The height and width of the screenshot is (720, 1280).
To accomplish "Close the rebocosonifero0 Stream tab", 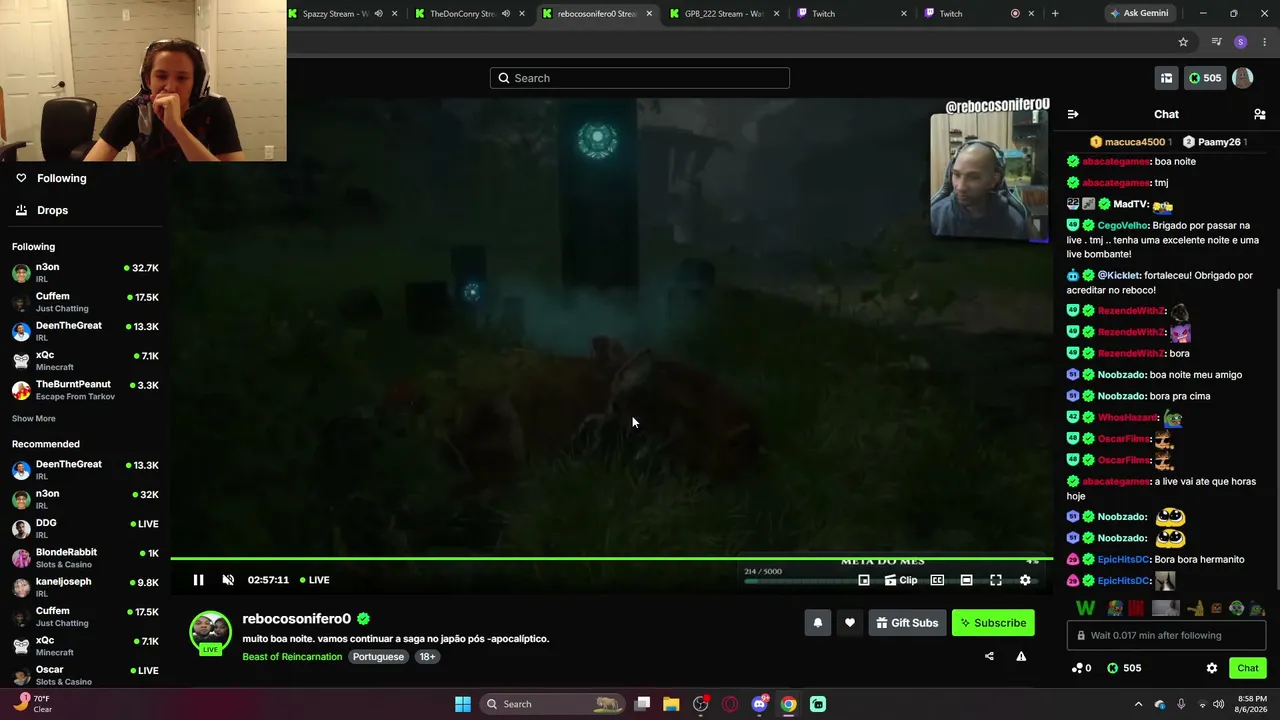I will point(650,14).
